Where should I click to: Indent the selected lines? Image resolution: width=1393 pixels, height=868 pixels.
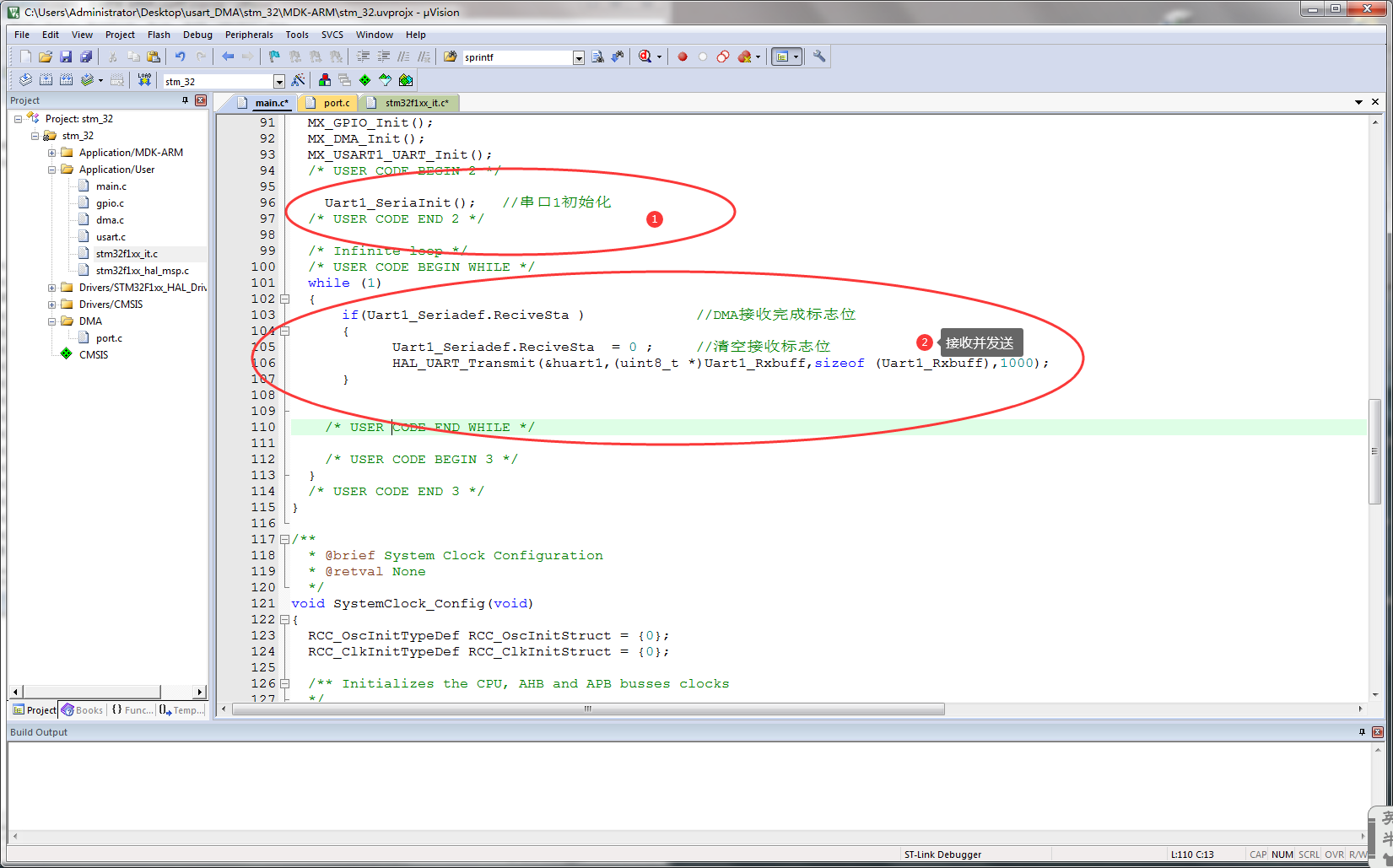pyautogui.click(x=364, y=57)
